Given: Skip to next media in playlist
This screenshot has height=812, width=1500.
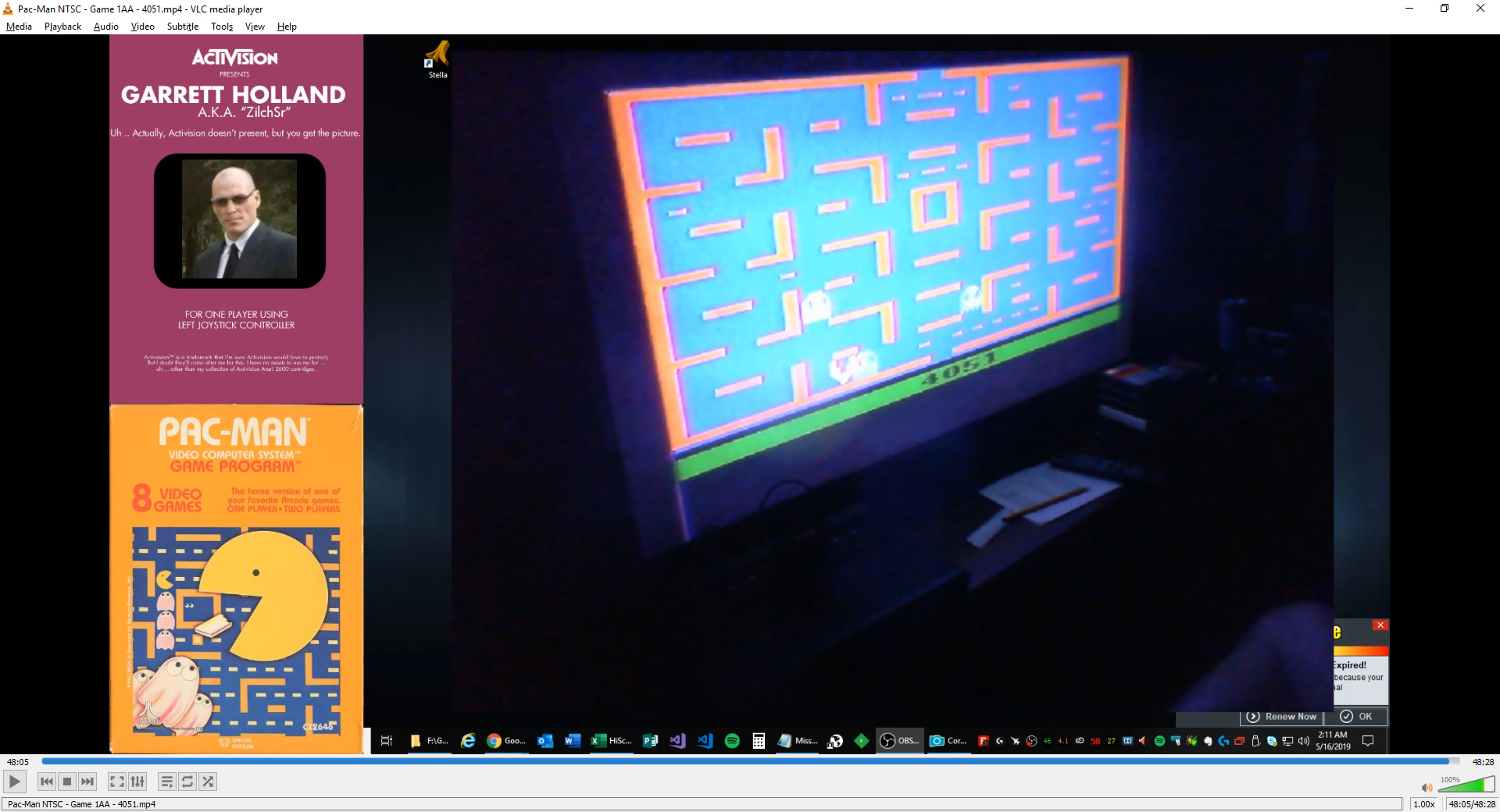Looking at the screenshot, I should [87, 782].
